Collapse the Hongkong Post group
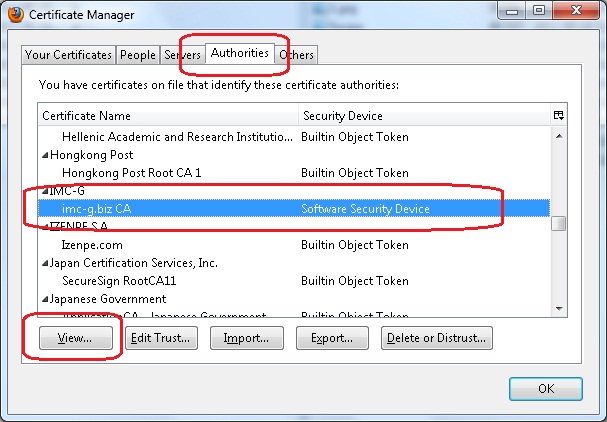Image resolution: width=607 pixels, height=422 pixels. [44, 155]
